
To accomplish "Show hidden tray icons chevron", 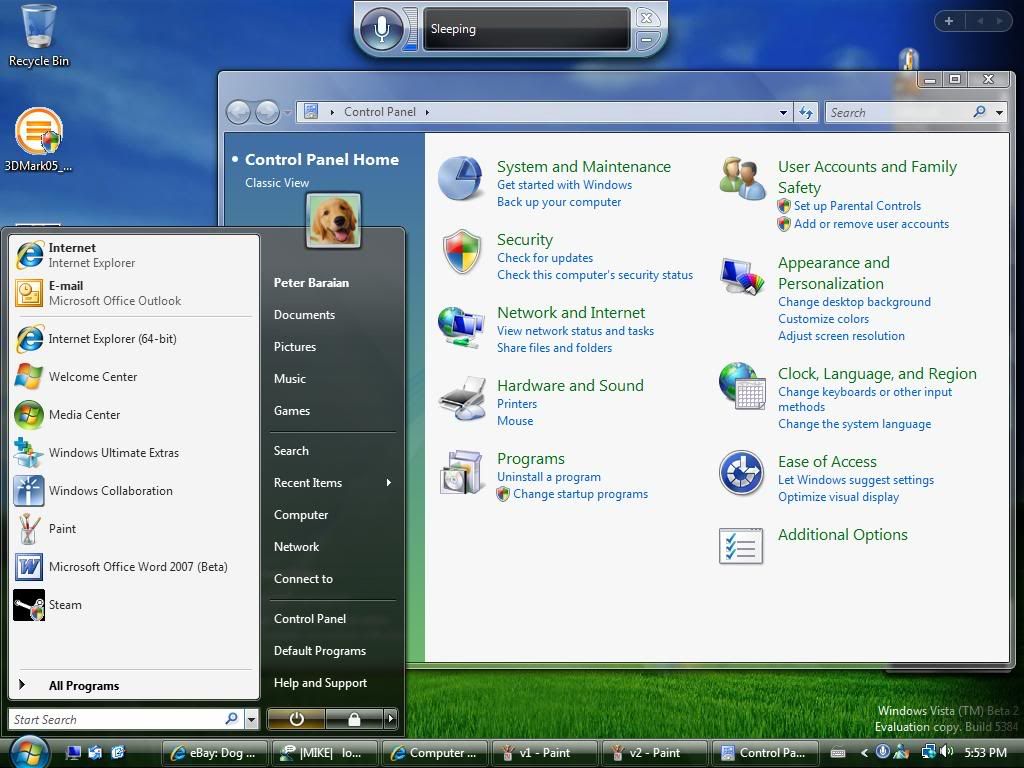I will pyautogui.click(x=865, y=753).
